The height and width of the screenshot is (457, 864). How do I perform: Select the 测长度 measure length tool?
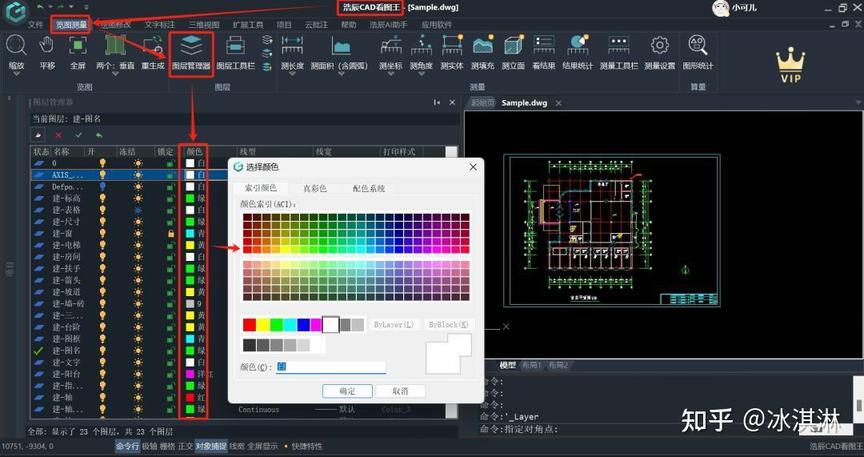pos(292,46)
